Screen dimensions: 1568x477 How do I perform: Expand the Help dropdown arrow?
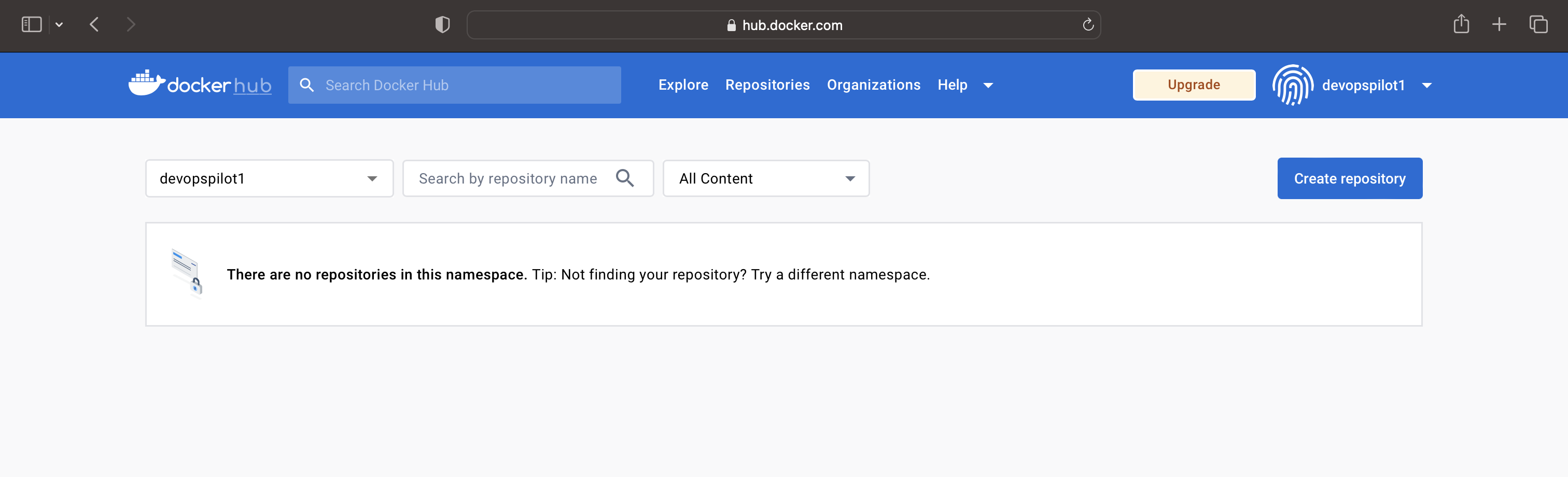click(x=988, y=86)
